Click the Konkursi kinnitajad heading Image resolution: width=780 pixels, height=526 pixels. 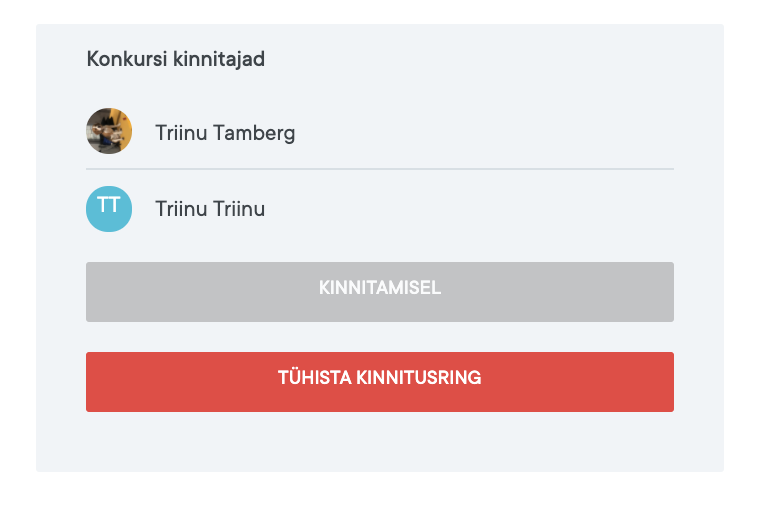tap(176, 59)
